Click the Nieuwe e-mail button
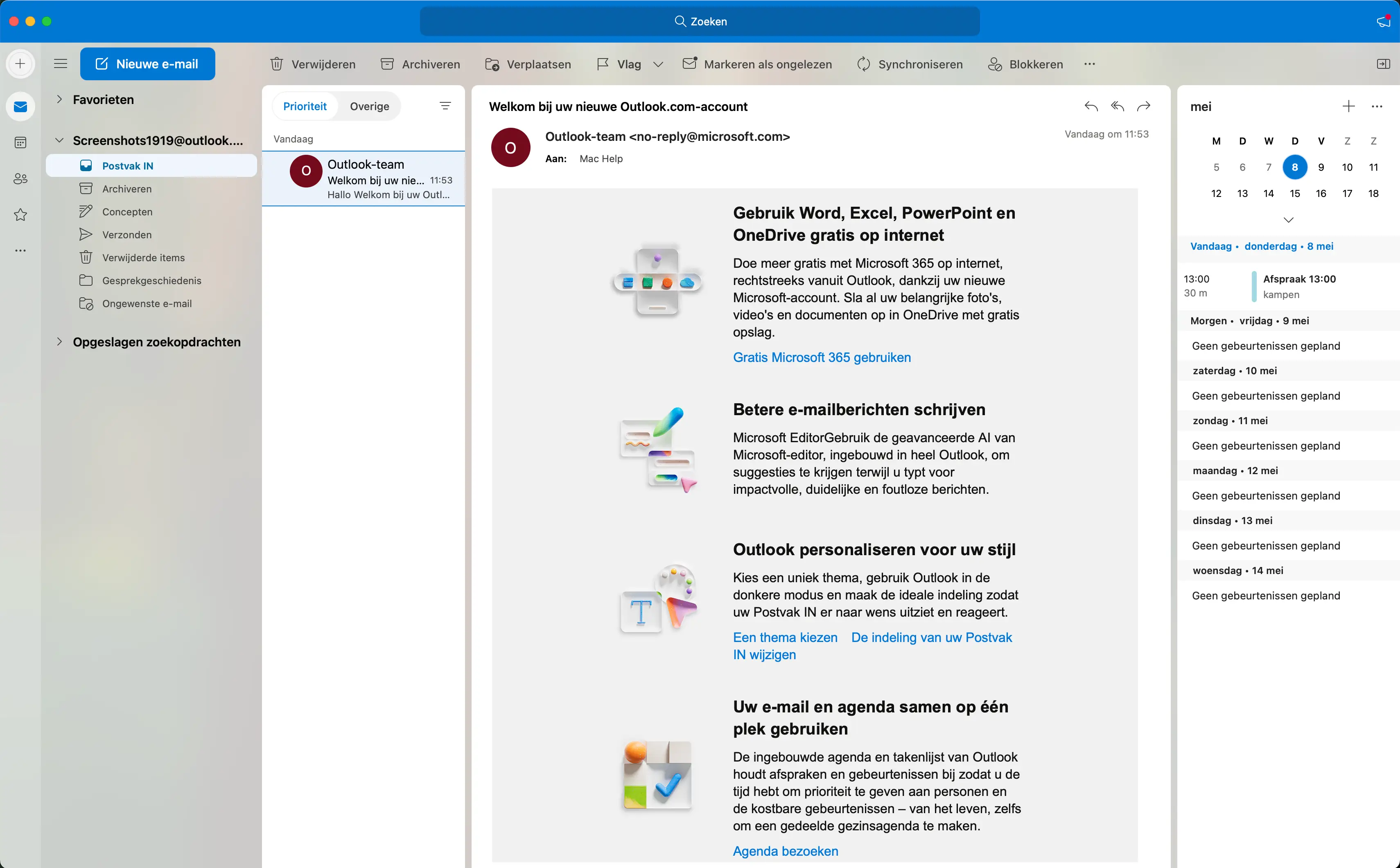Image resolution: width=1400 pixels, height=868 pixels. (147, 63)
